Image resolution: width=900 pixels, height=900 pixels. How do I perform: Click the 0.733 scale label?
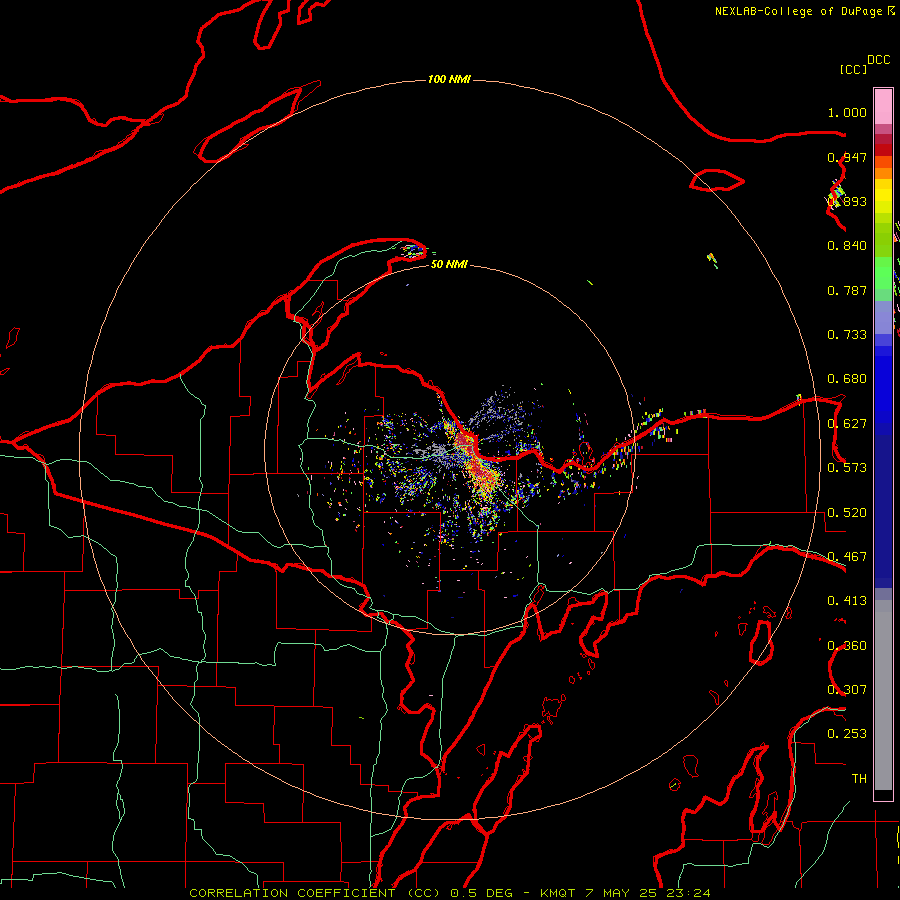tap(847, 335)
